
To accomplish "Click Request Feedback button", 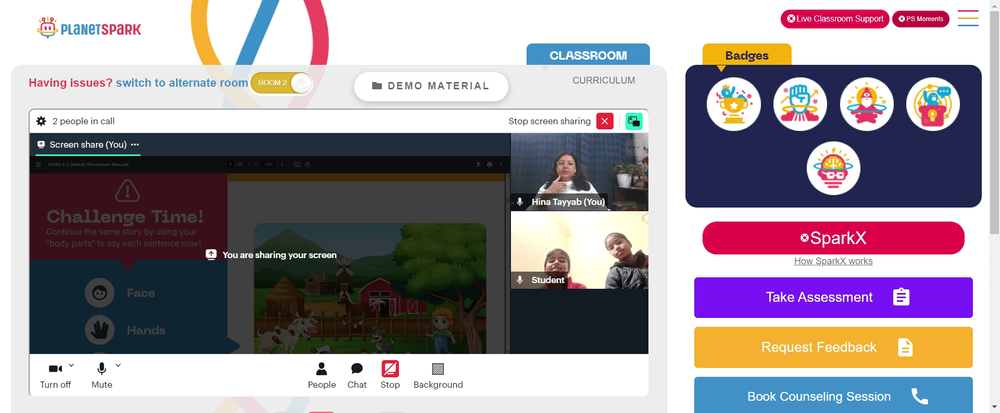I will (833, 347).
